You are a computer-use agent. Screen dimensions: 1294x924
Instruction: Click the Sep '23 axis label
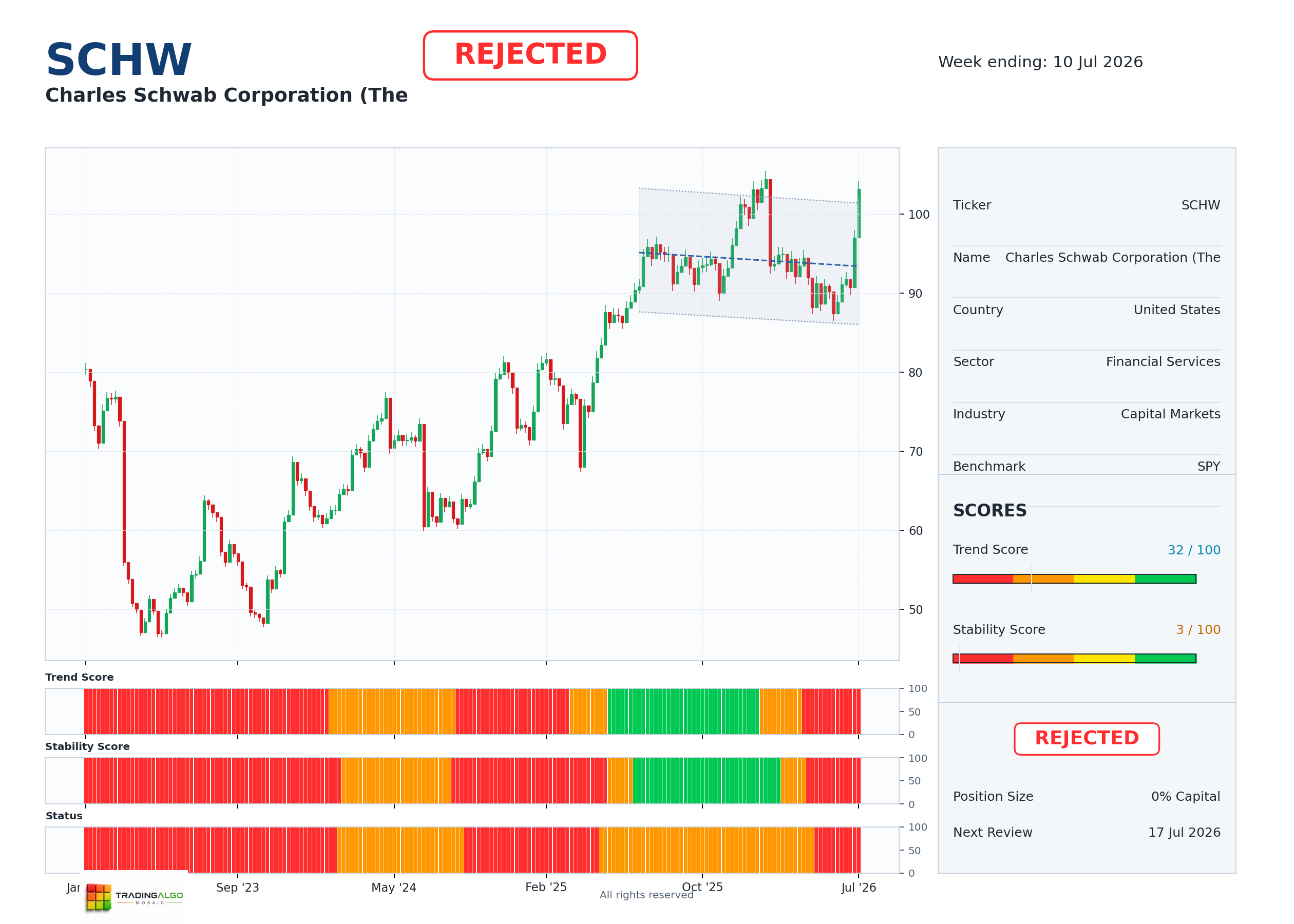(x=237, y=888)
